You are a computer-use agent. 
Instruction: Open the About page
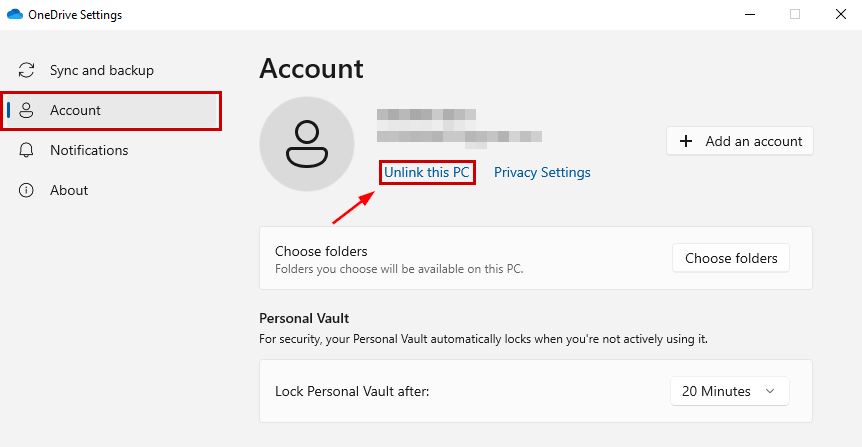click(69, 191)
